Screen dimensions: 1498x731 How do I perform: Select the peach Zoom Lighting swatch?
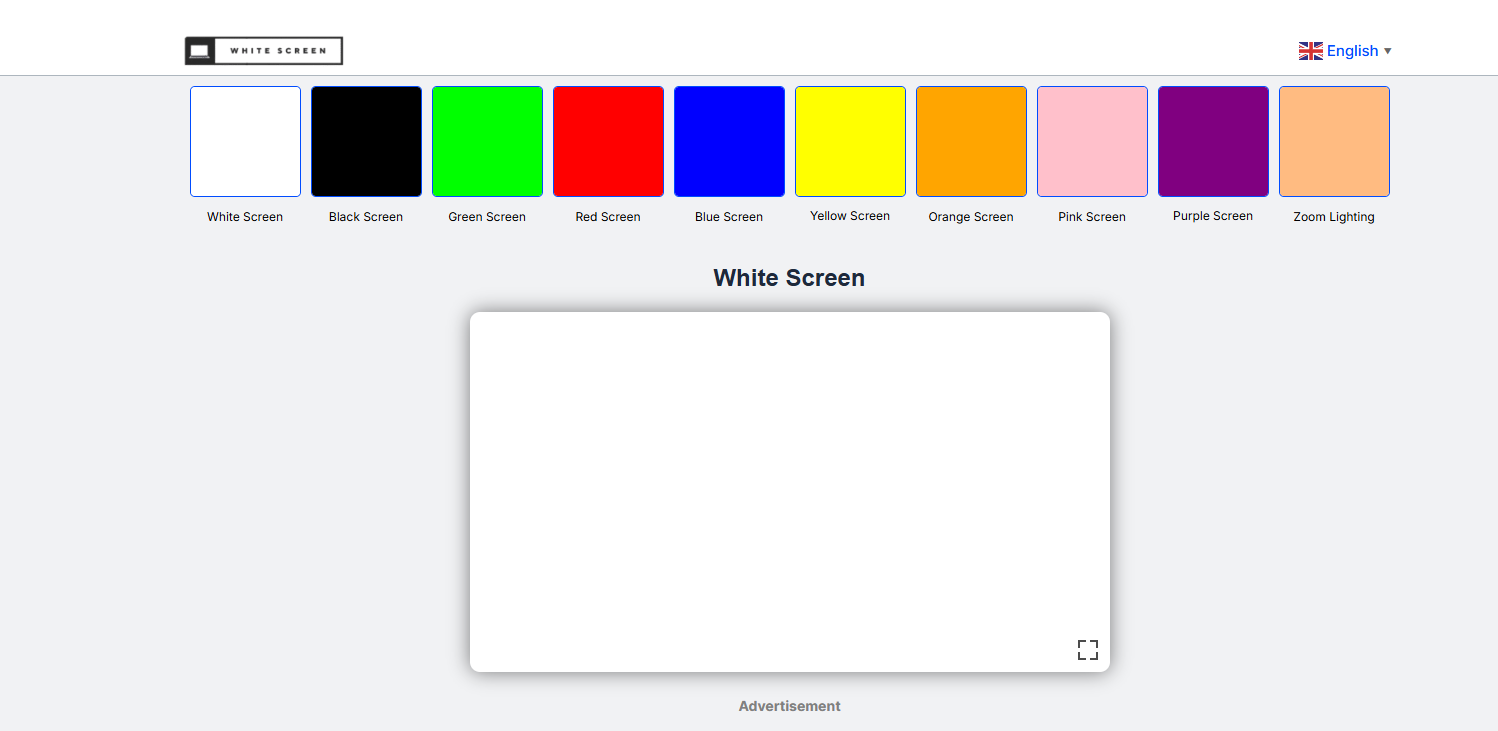(1334, 141)
